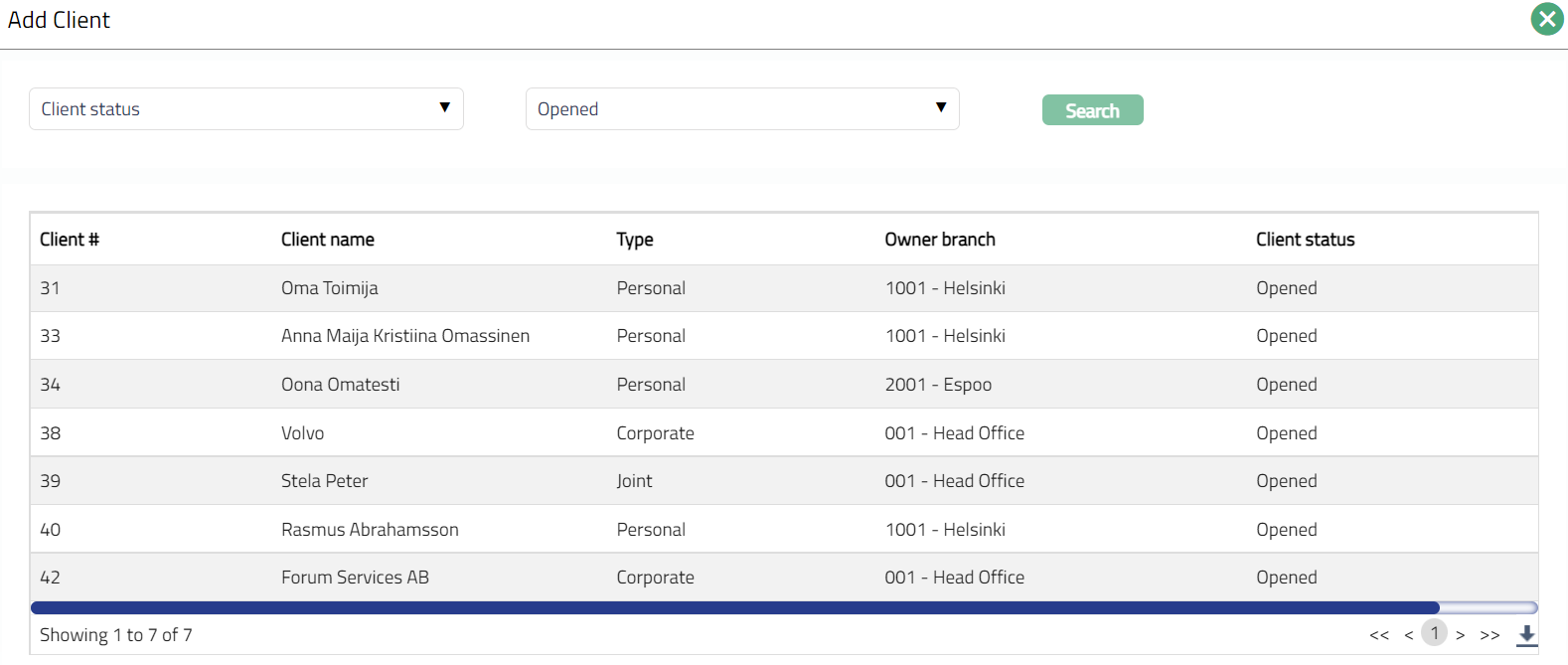1568x665 pixels.
Task: Sort table by Client name header
Action: click(x=327, y=240)
